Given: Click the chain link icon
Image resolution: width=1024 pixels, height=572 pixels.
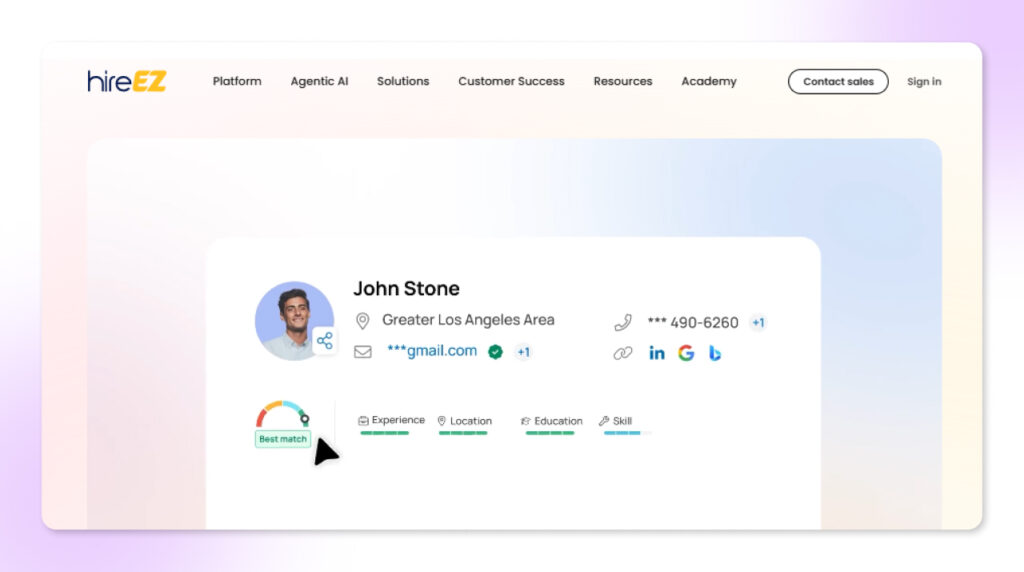Looking at the screenshot, I should coord(623,353).
